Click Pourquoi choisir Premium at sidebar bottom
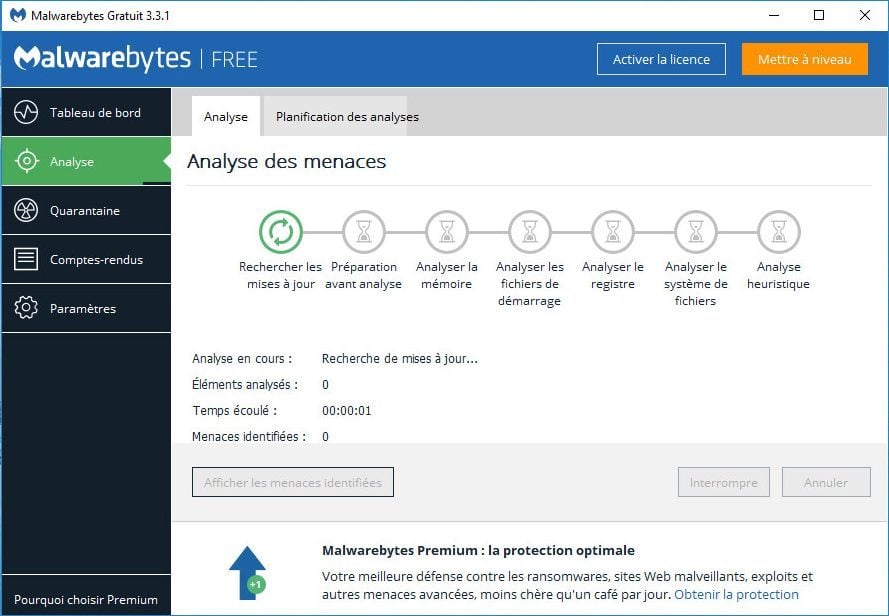889x616 pixels. click(x=86, y=600)
